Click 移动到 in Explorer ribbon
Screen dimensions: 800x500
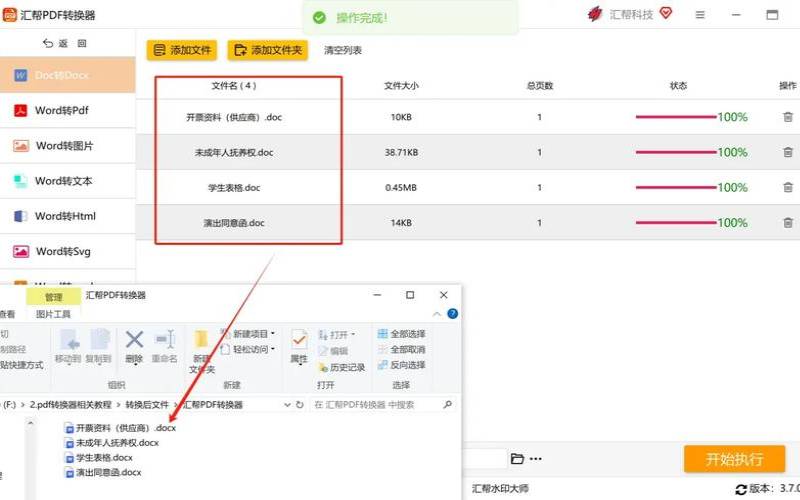(68, 347)
